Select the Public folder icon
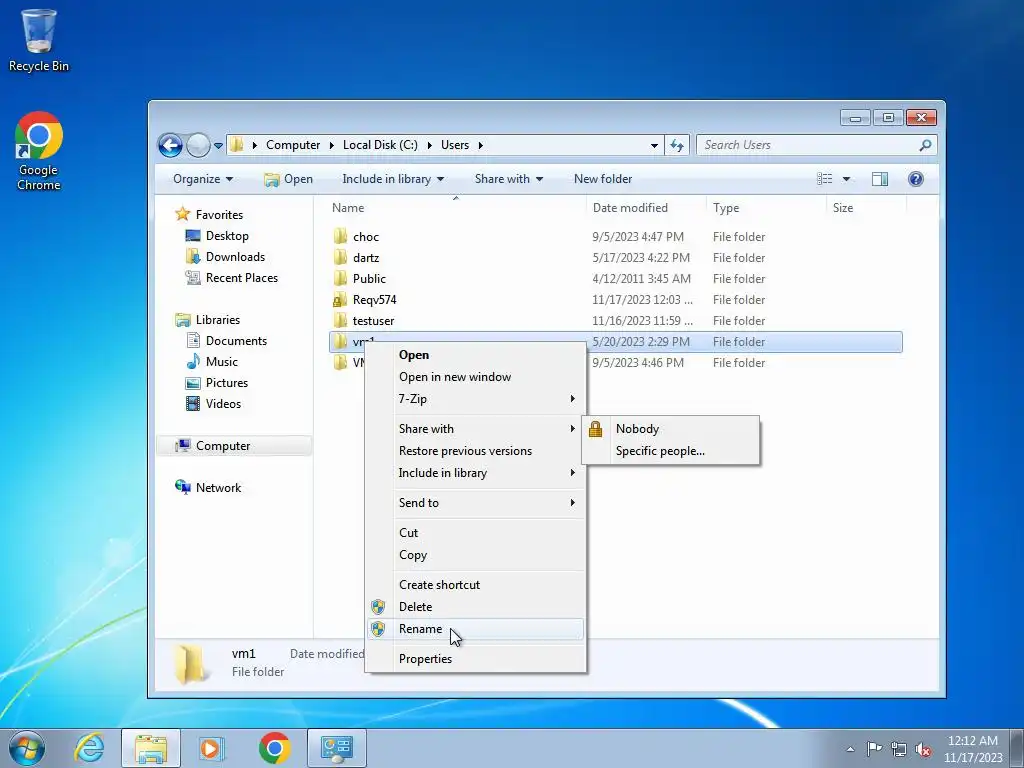The width and height of the screenshot is (1024, 768). coord(340,279)
